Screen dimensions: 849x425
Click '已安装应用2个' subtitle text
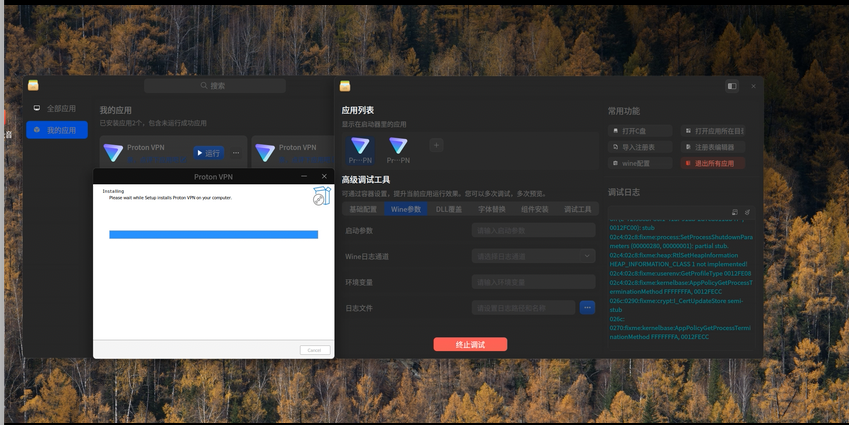pyautogui.click(x=153, y=123)
